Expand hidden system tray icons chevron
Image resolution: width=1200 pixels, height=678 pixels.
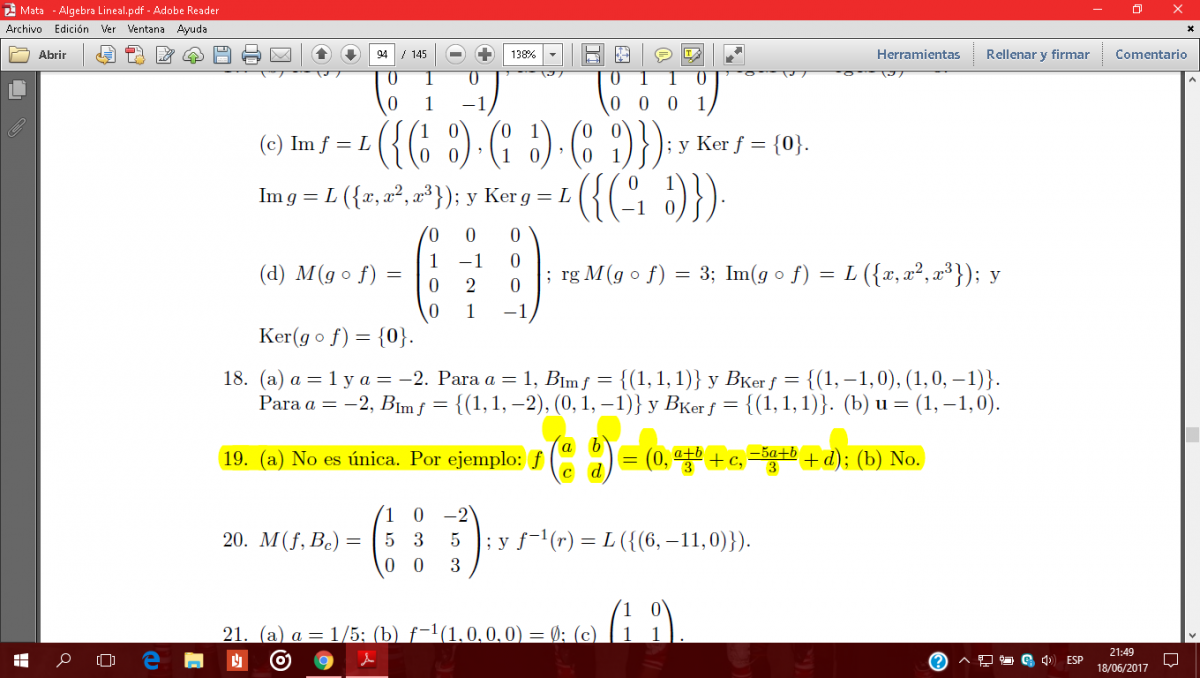click(964, 661)
